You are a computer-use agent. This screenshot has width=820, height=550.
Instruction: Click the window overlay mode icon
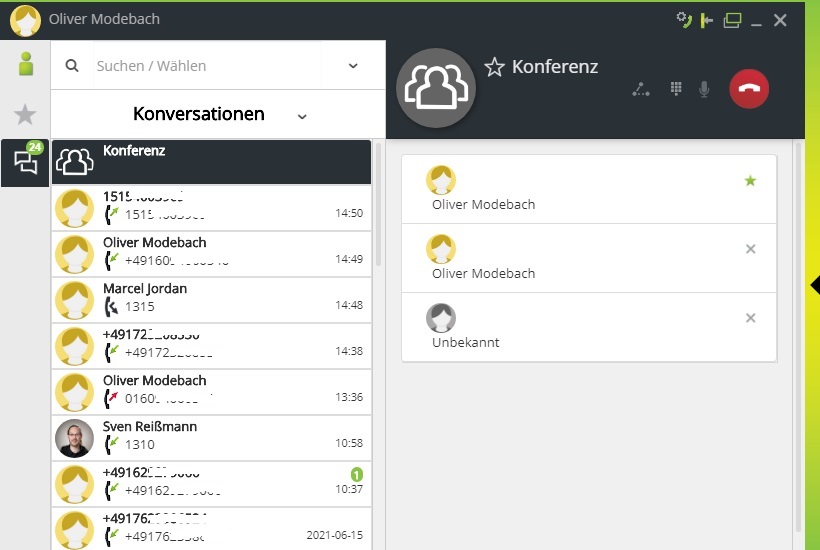732,20
